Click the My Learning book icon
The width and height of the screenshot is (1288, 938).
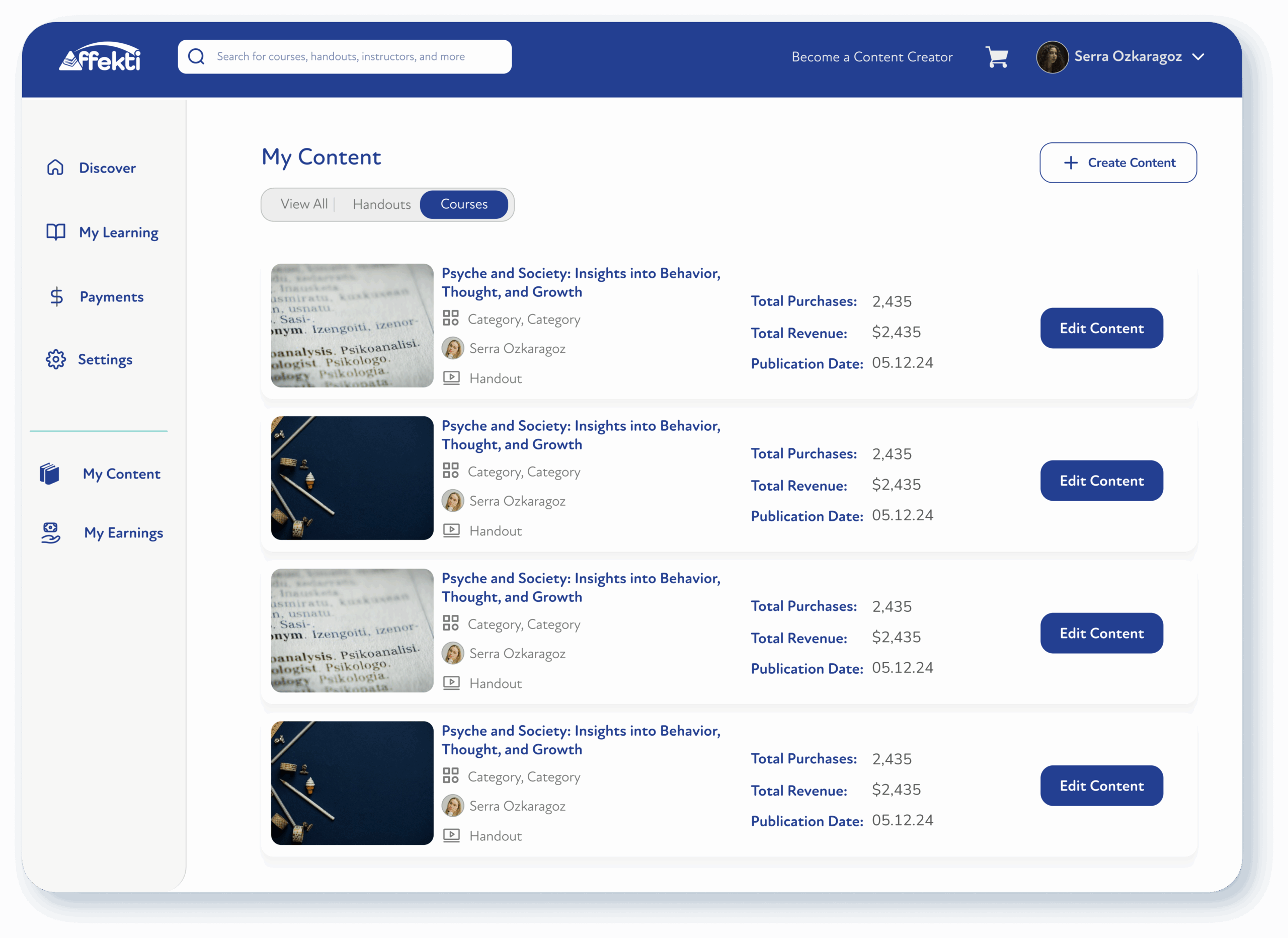[56, 232]
